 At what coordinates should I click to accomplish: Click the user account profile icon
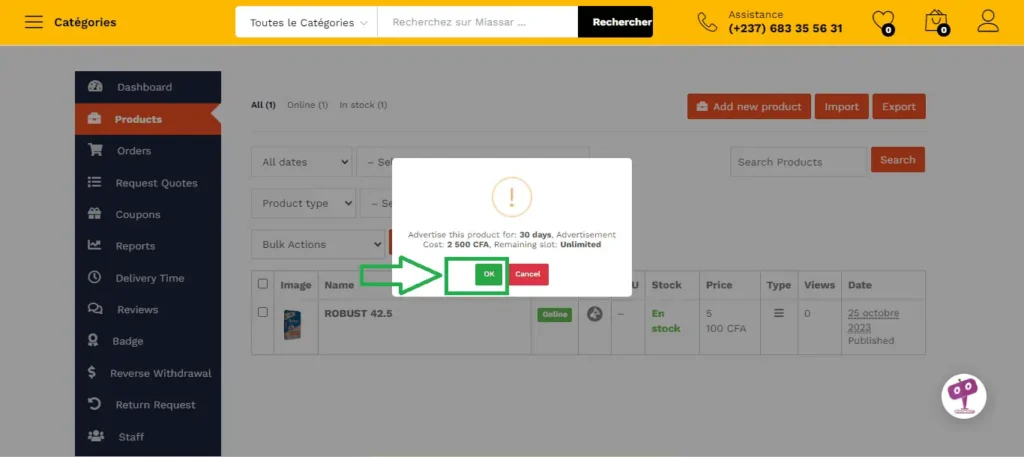click(x=988, y=21)
